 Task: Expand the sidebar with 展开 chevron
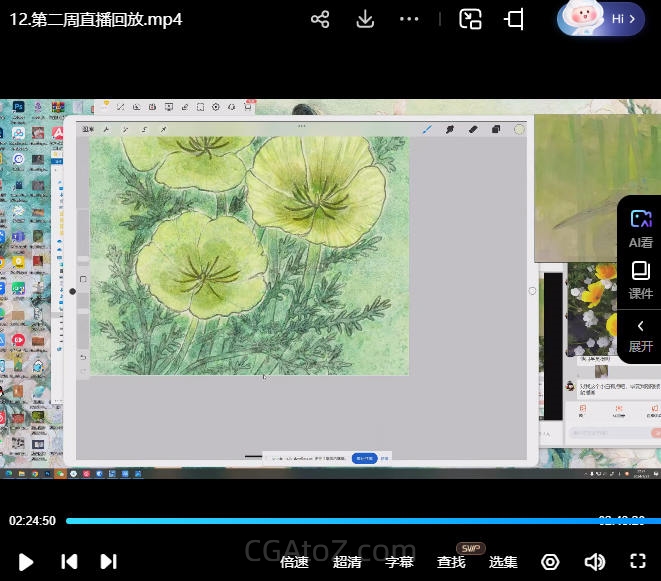pyautogui.click(x=640, y=335)
